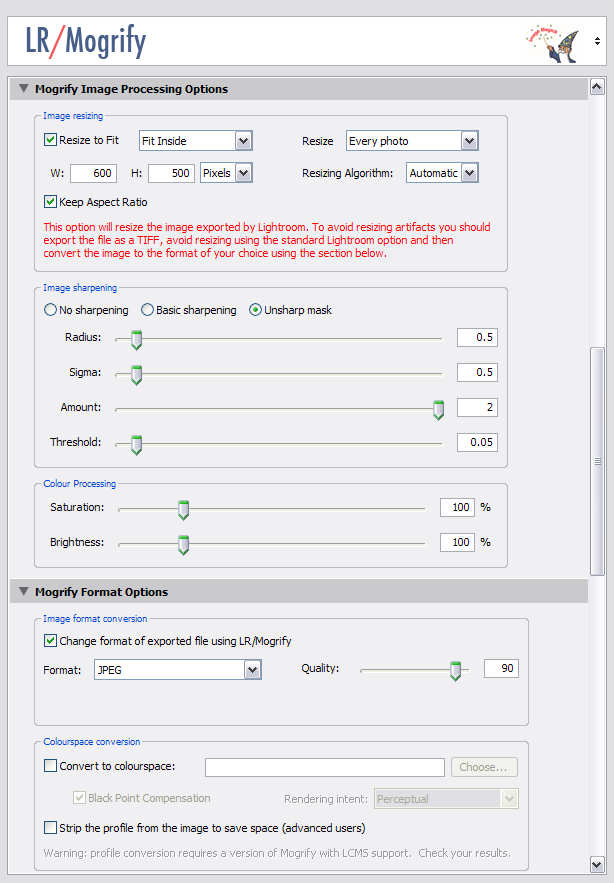Open the Rendering intent Perceptual dropdown

pos(446,799)
